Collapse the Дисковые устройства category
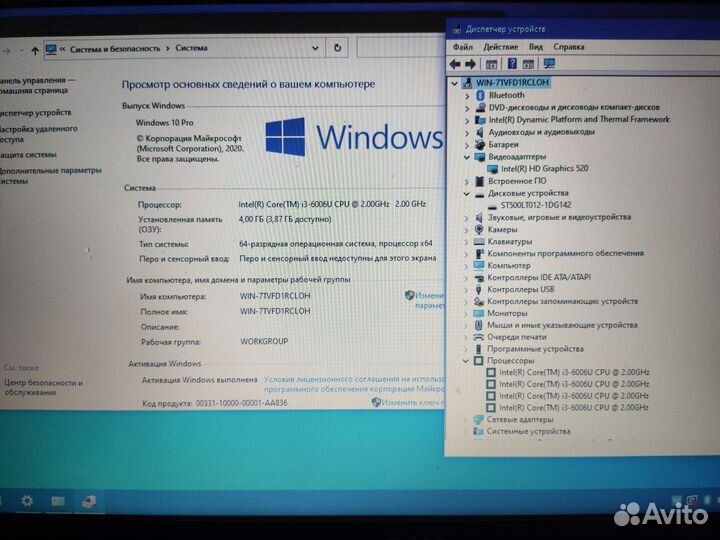This screenshot has height=540, width=720. (467, 194)
